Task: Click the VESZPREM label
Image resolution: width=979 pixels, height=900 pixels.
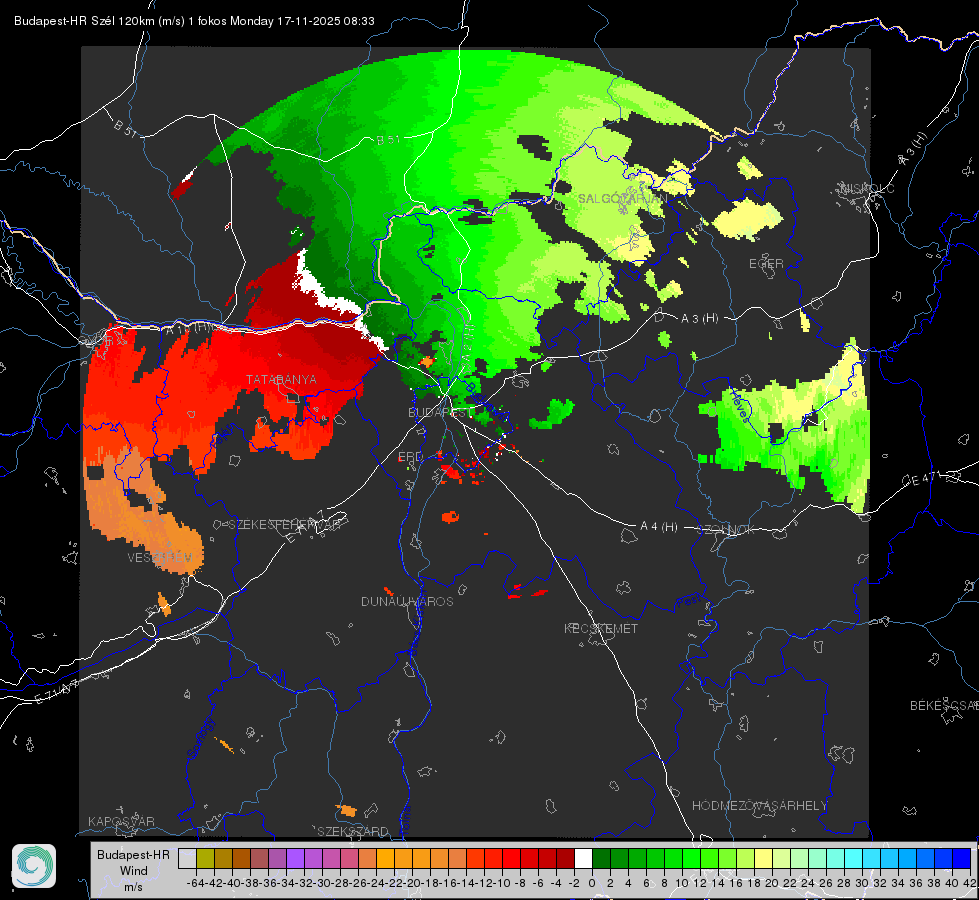Action: point(160,557)
